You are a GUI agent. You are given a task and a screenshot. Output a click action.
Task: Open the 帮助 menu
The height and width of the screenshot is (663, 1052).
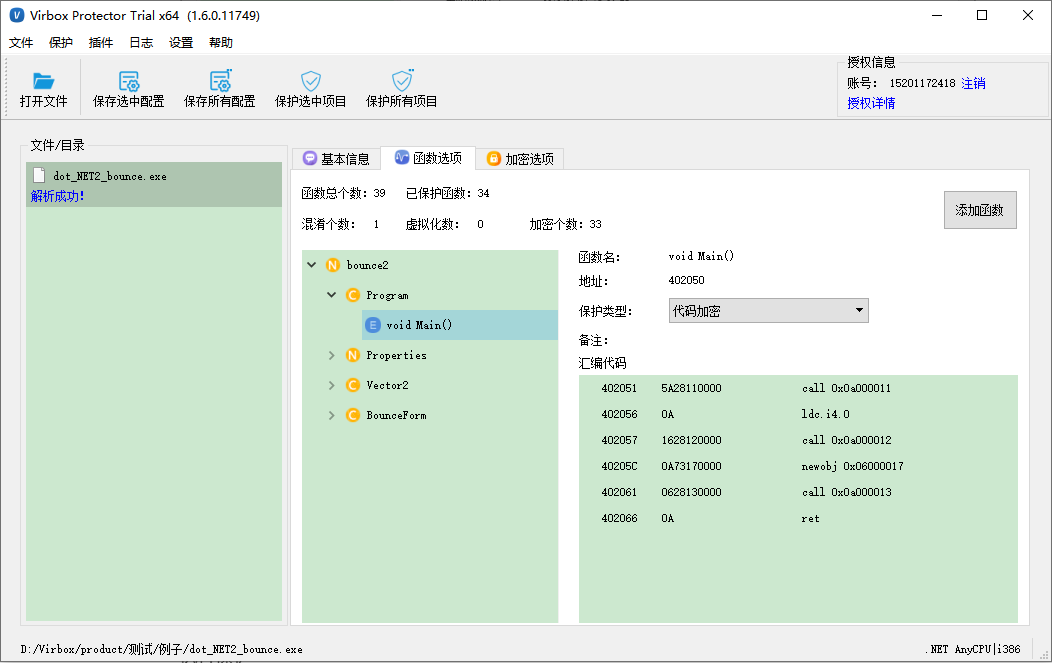click(x=221, y=43)
